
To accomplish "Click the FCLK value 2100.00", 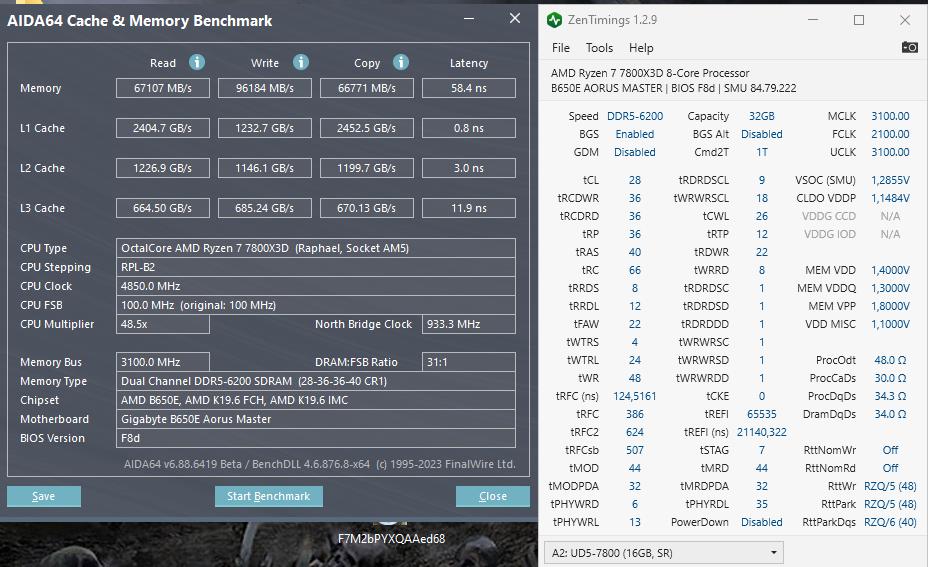I will [x=890, y=134].
